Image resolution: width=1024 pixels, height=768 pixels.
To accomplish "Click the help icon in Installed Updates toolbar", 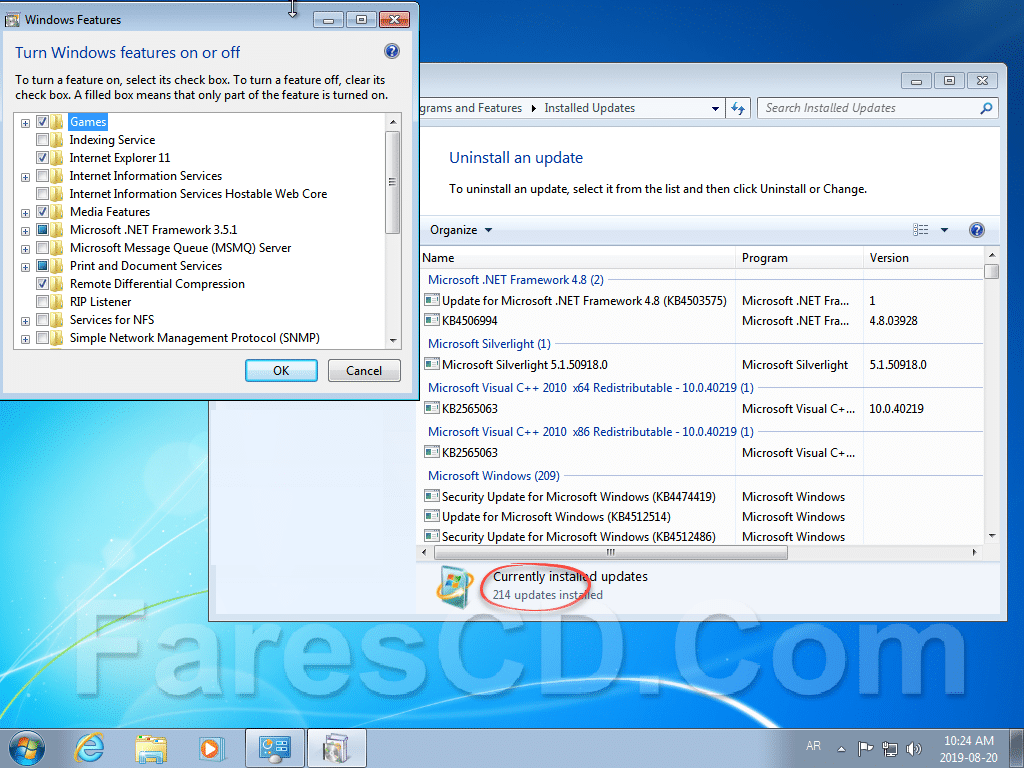I will [x=977, y=230].
